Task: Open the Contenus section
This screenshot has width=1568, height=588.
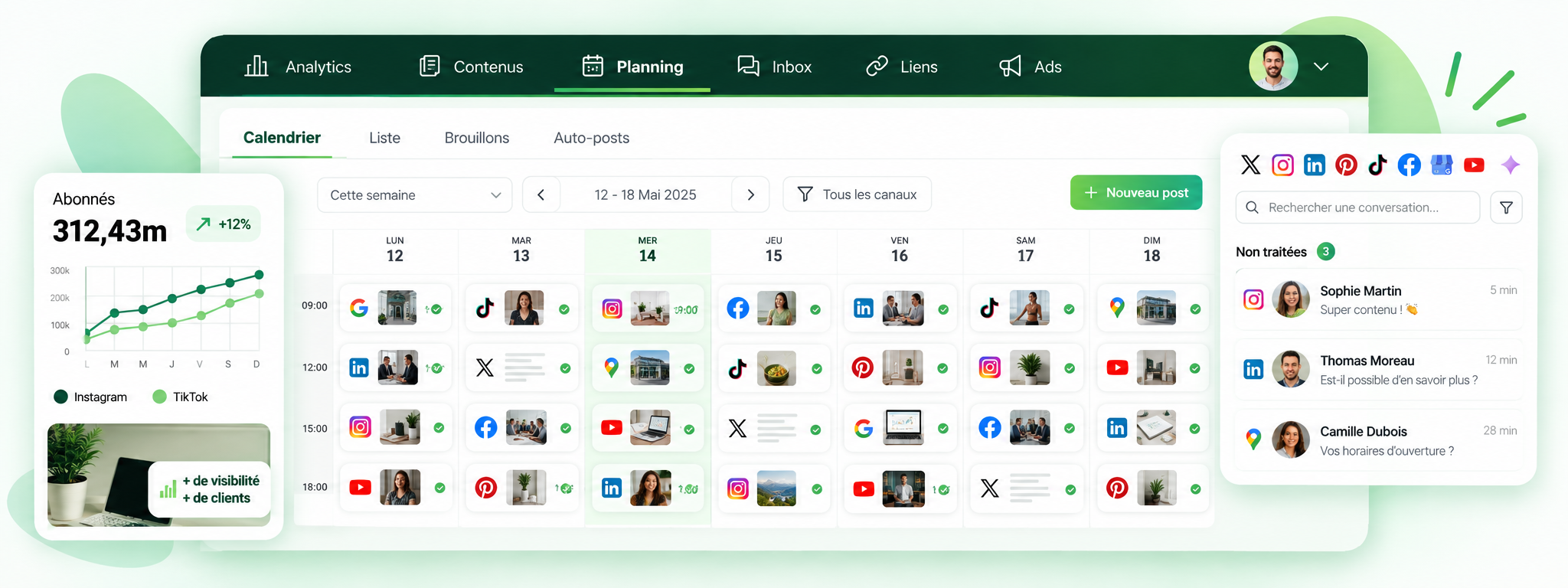Action: pos(471,67)
